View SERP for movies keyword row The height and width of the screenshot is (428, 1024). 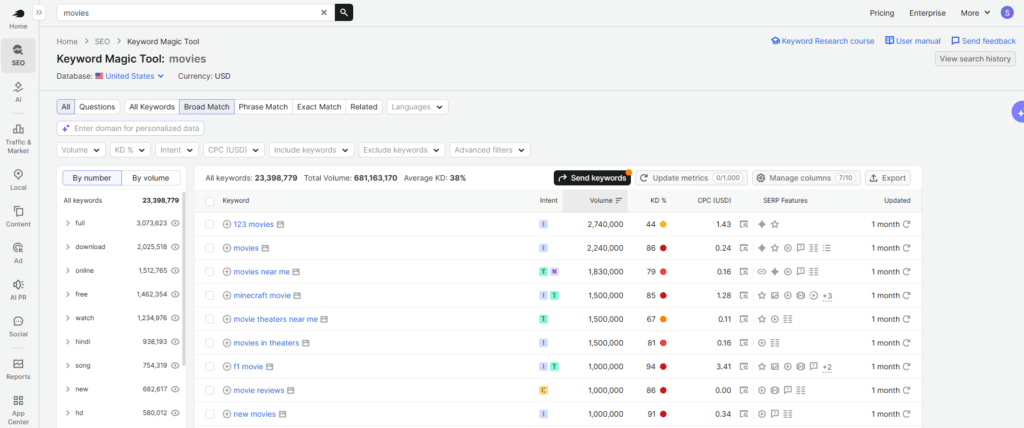[744, 248]
